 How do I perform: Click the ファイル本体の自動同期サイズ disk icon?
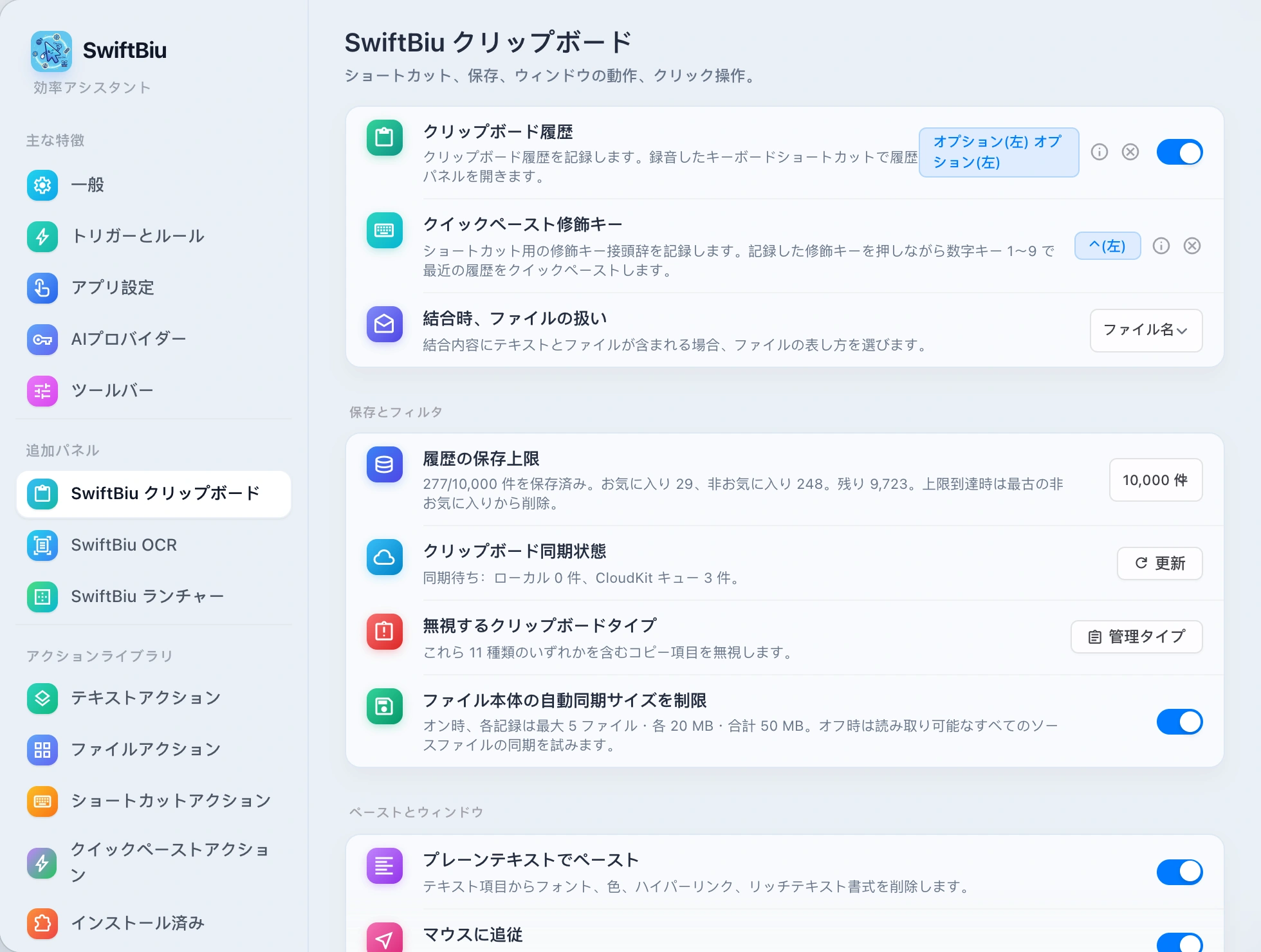385,706
